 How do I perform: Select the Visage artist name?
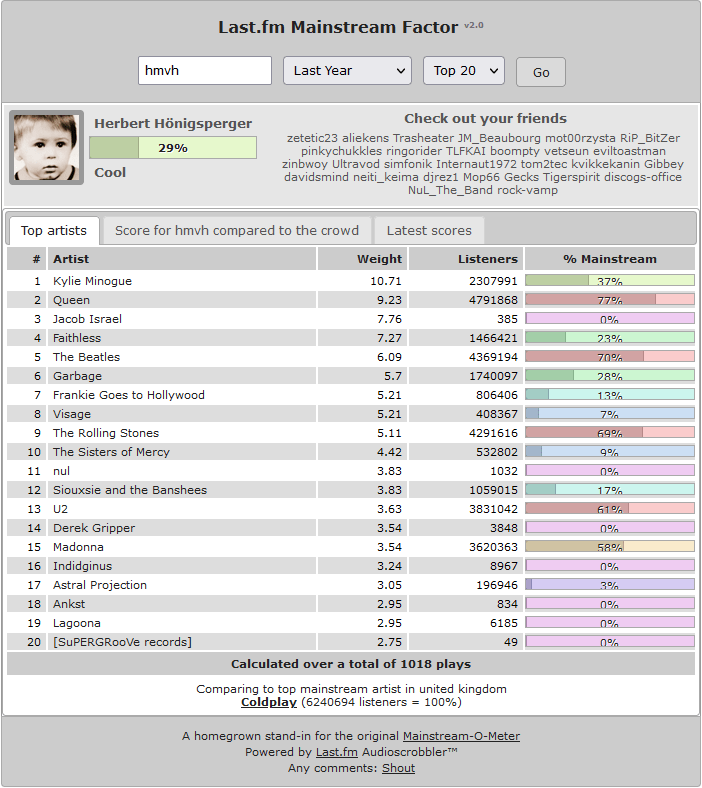[72, 414]
